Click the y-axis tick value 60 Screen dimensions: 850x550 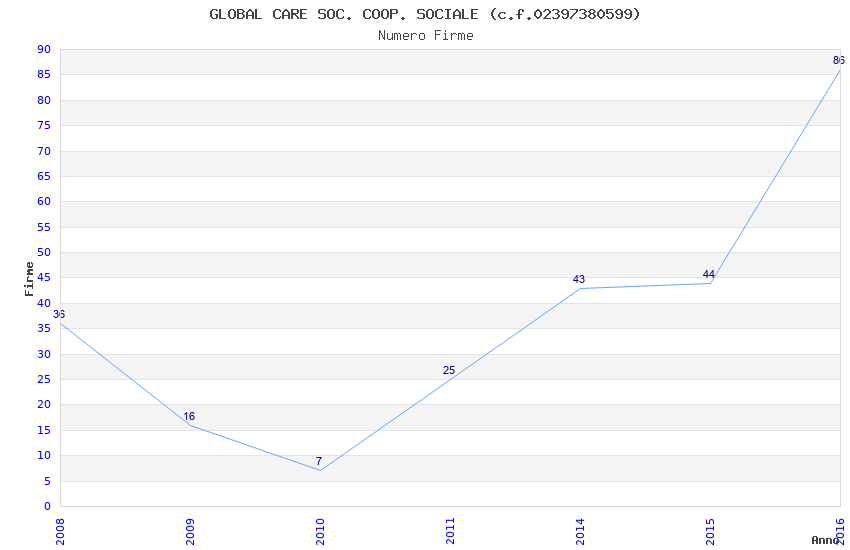point(44,201)
